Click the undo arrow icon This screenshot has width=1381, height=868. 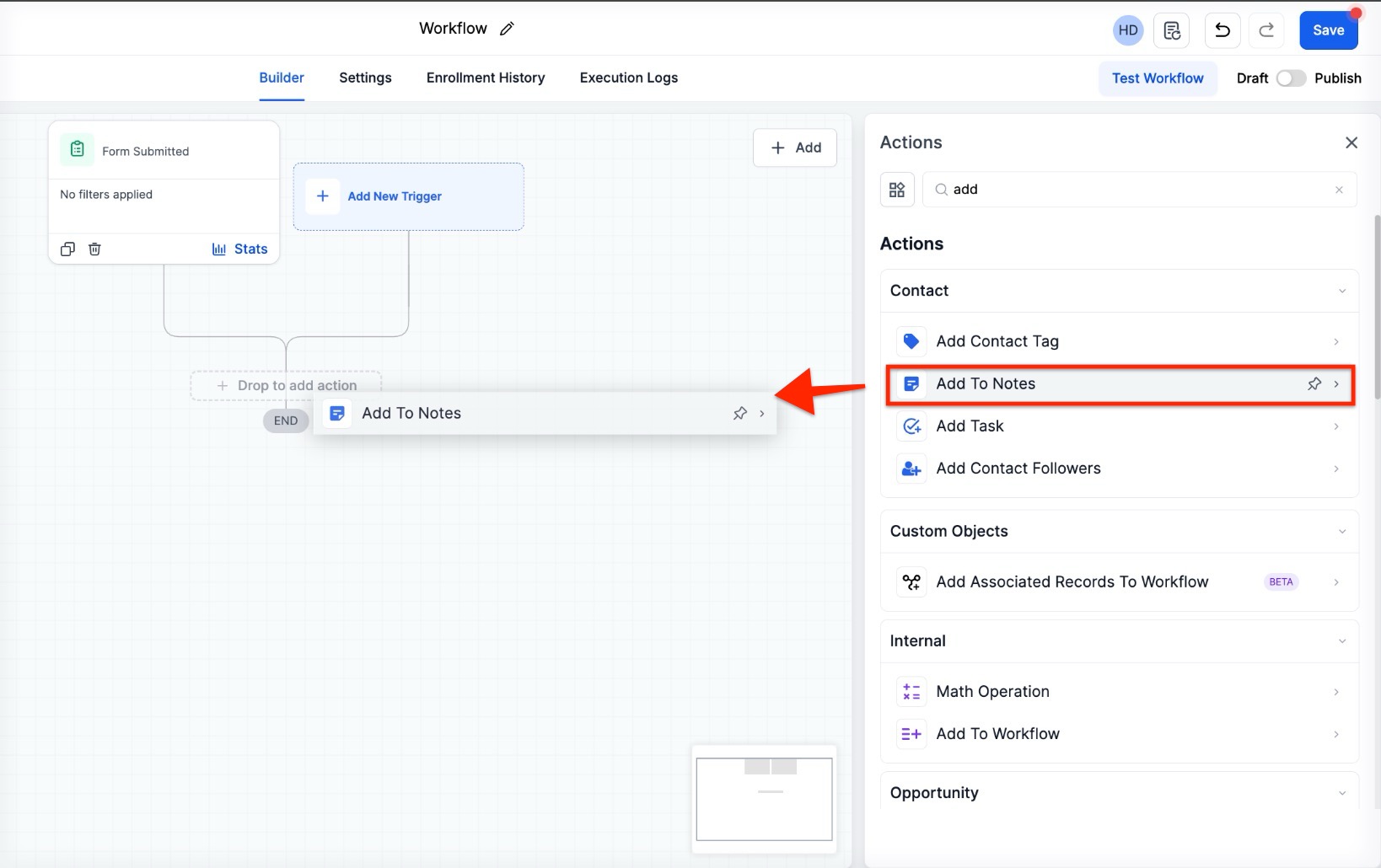tap(1222, 30)
